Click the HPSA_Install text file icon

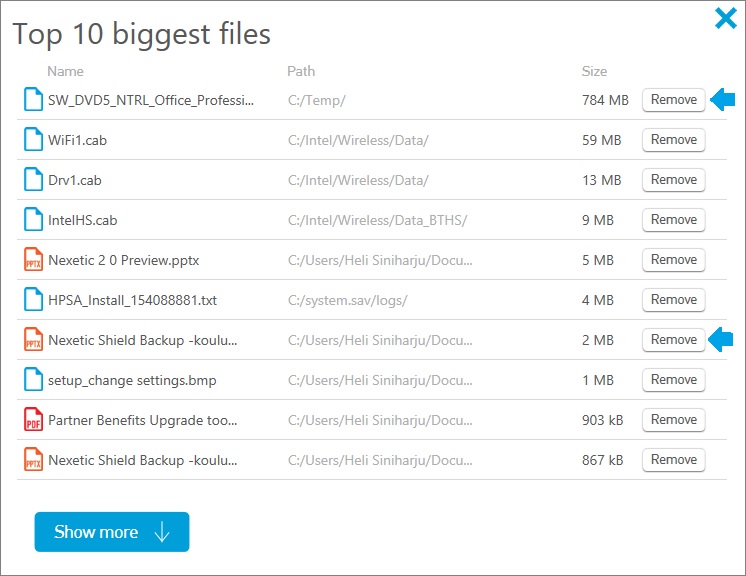coord(33,299)
